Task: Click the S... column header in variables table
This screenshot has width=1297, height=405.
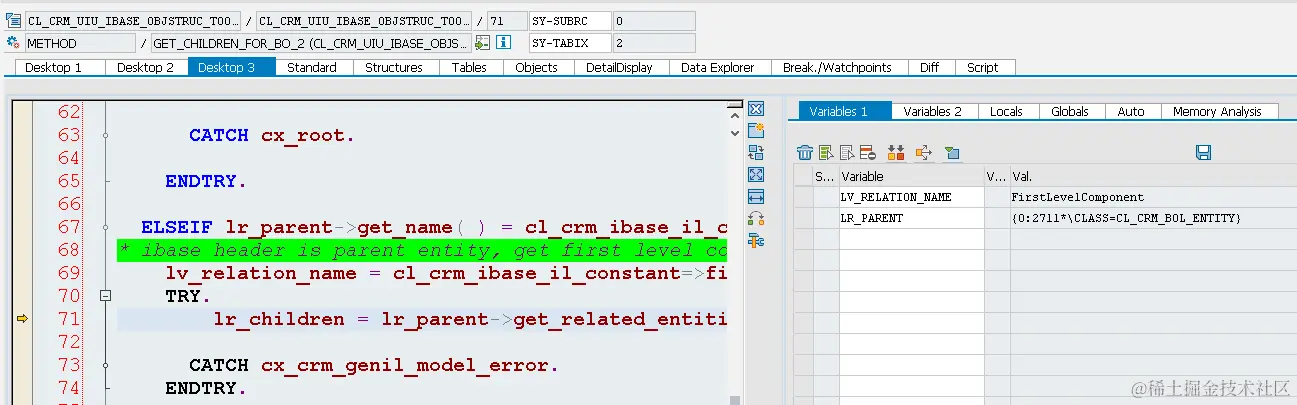Action: [x=825, y=176]
